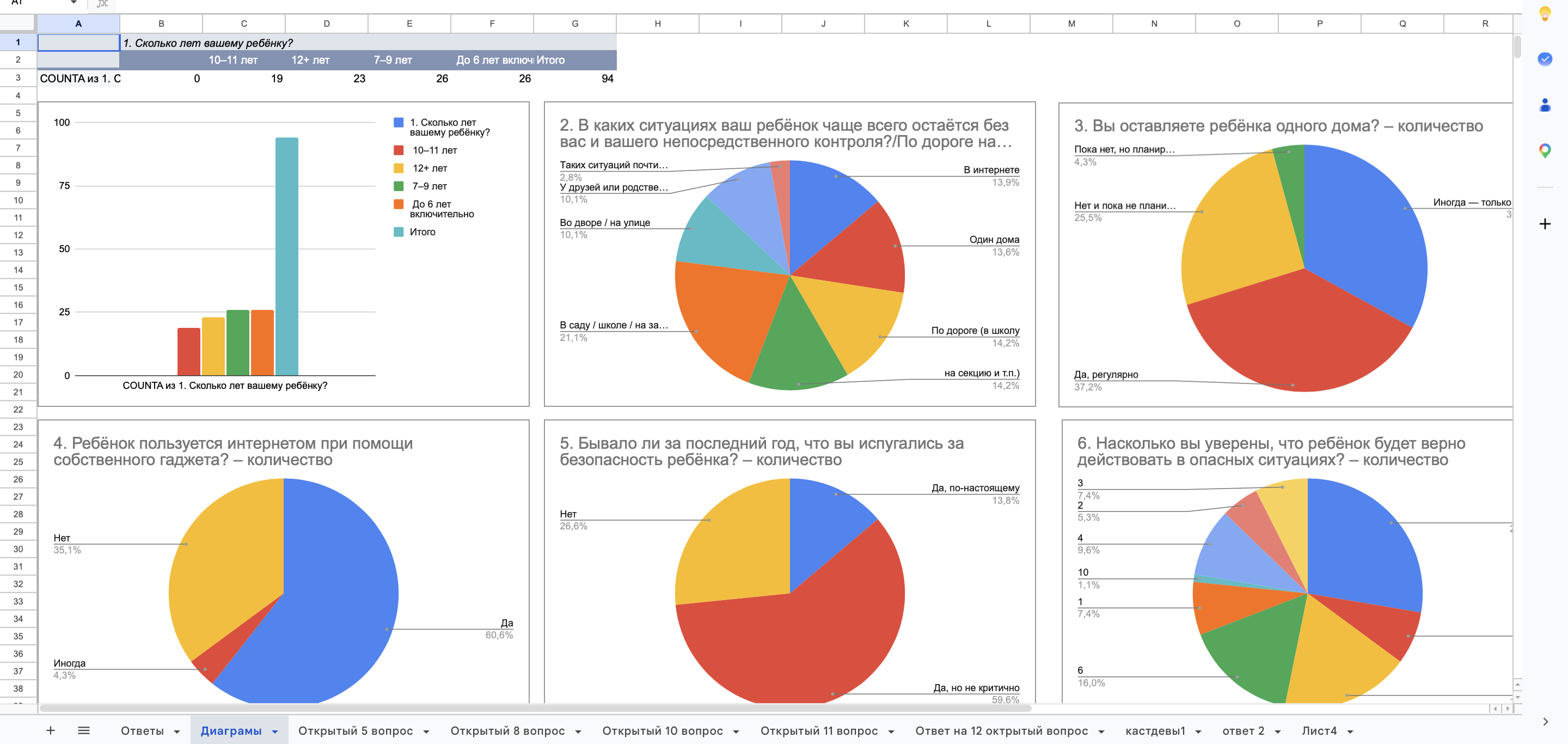
Task: Open Диаграмы tab dropdown arrow
Action: coord(275,731)
